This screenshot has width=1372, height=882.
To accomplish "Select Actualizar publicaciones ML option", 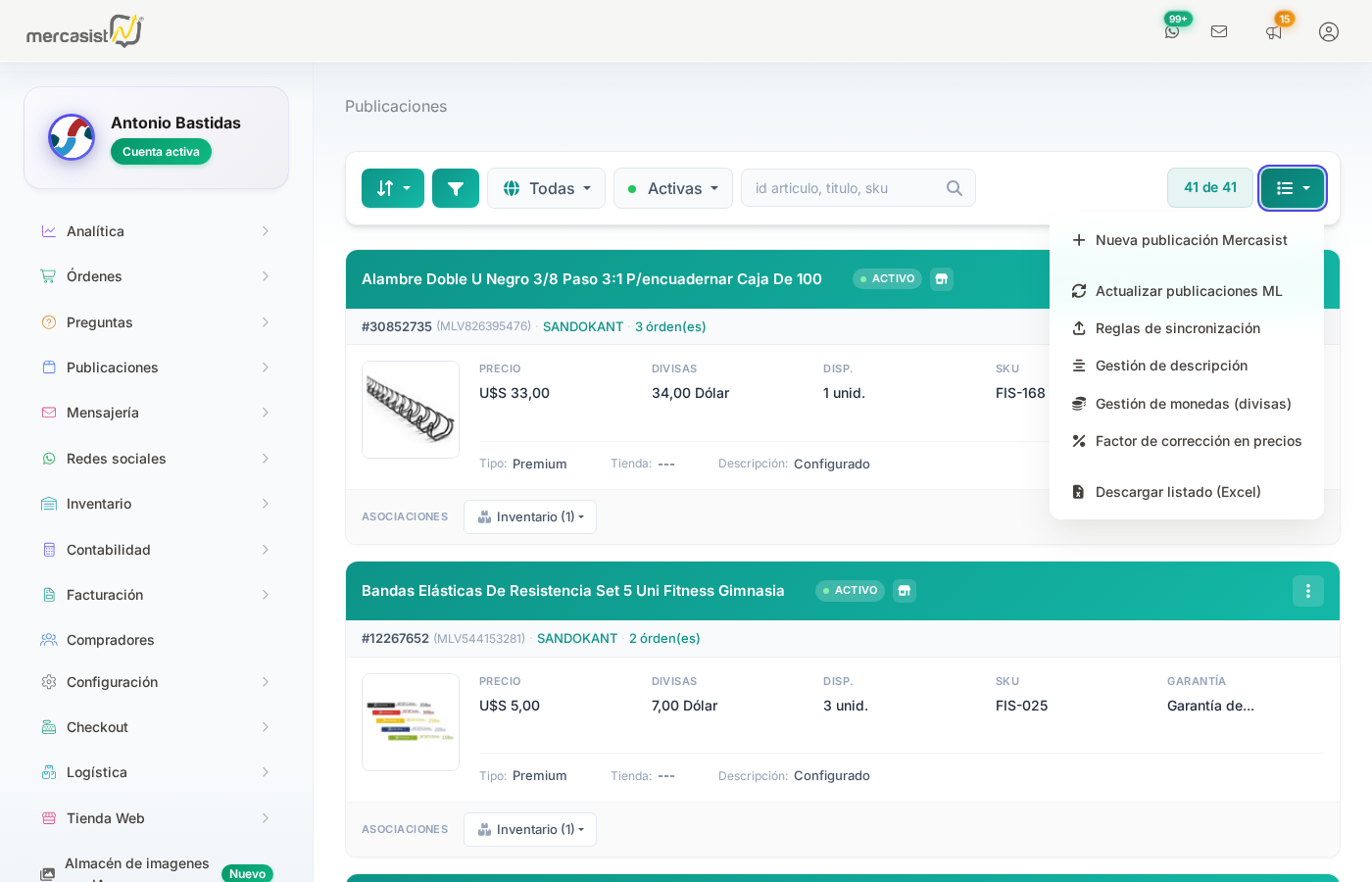I will pyautogui.click(x=1188, y=291).
